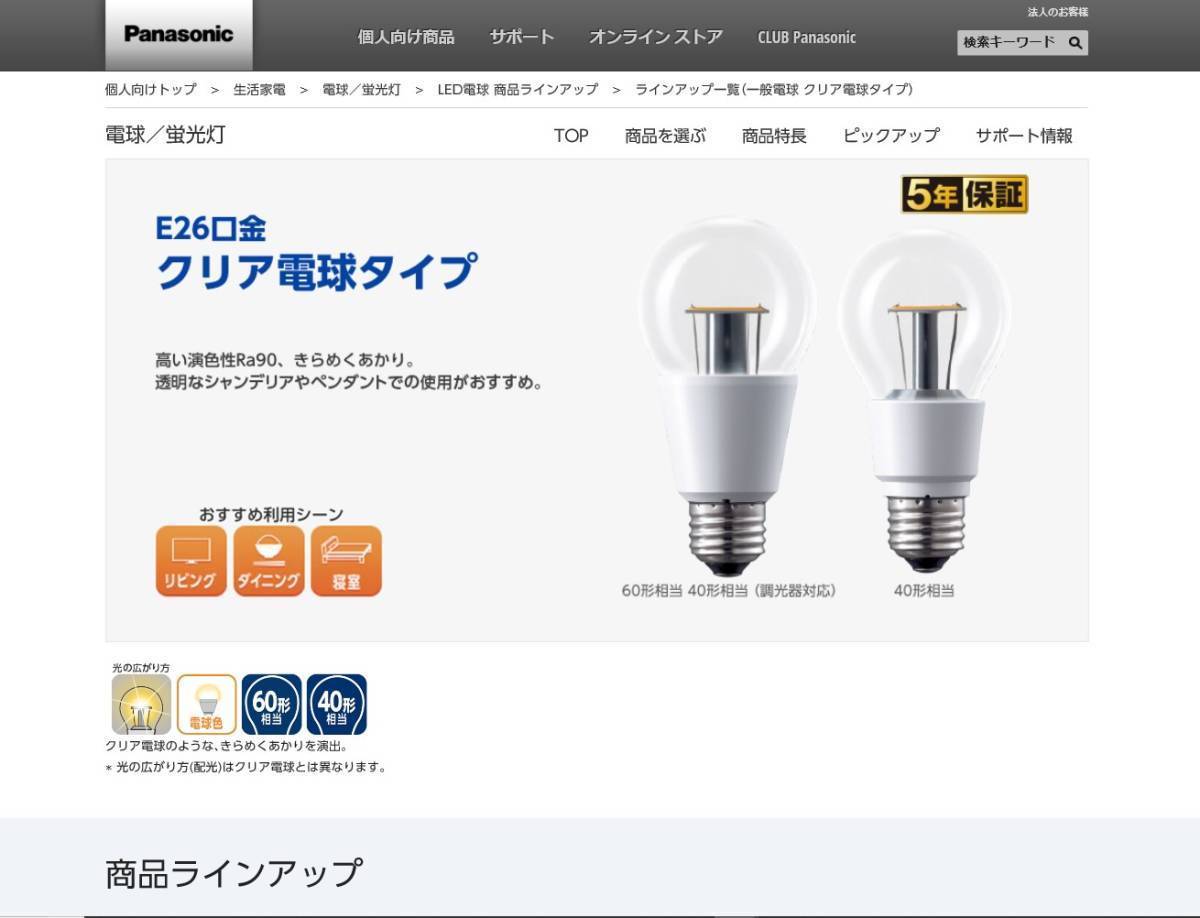This screenshot has width=1200, height=918.
Task: Open CLUB Panasonic link
Action: 807,37
